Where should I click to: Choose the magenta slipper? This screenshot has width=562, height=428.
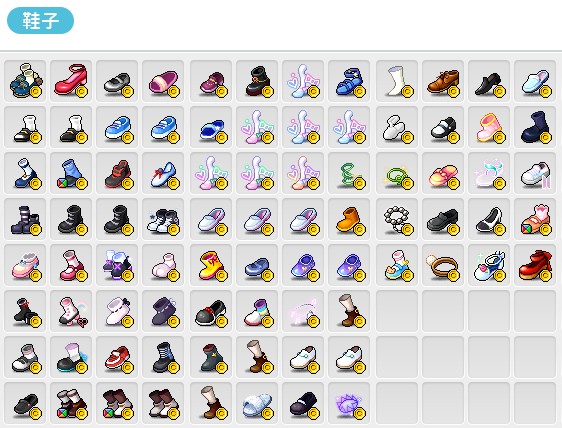[163, 81]
